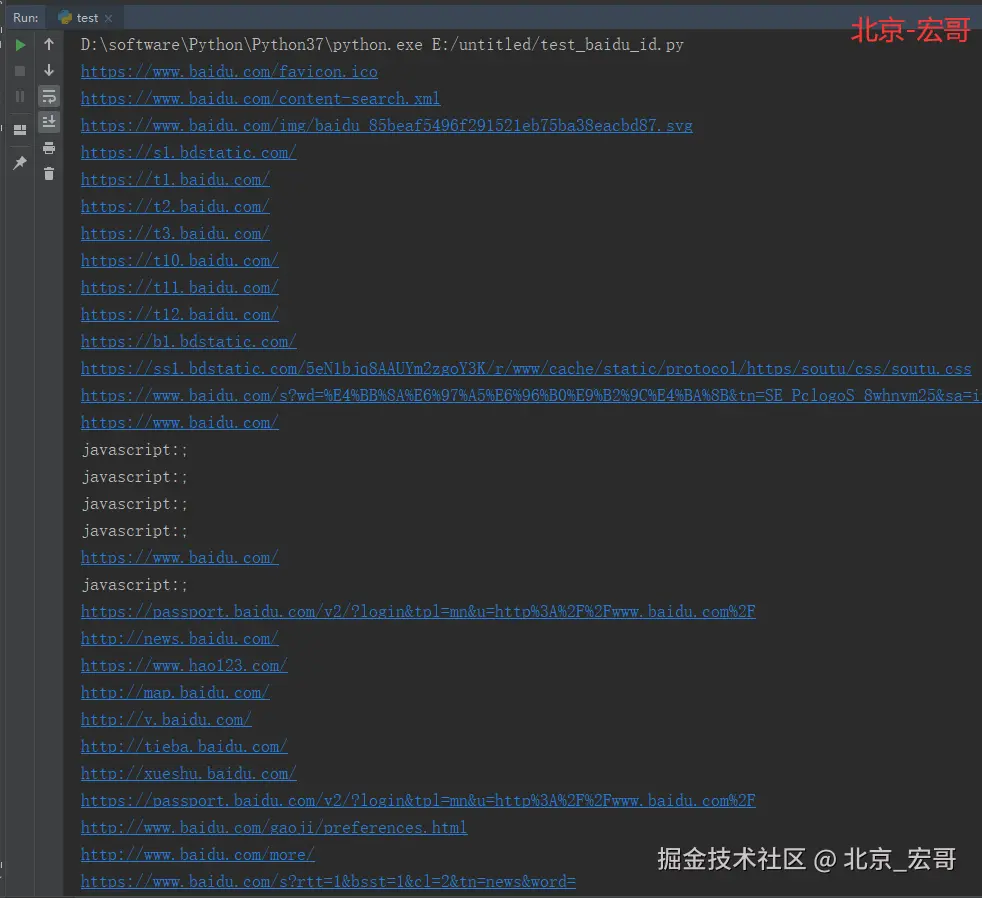Pin the Run tab with pushpin icon

click(20, 163)
